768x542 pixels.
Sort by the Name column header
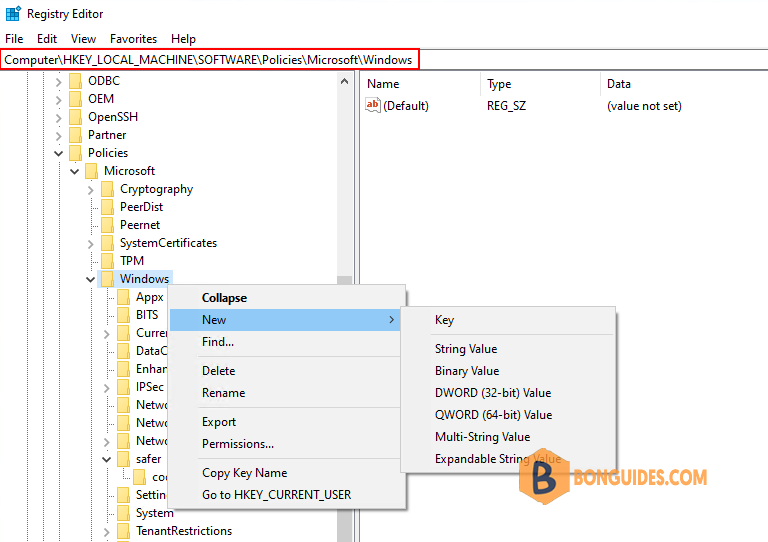tap(420, 84)
